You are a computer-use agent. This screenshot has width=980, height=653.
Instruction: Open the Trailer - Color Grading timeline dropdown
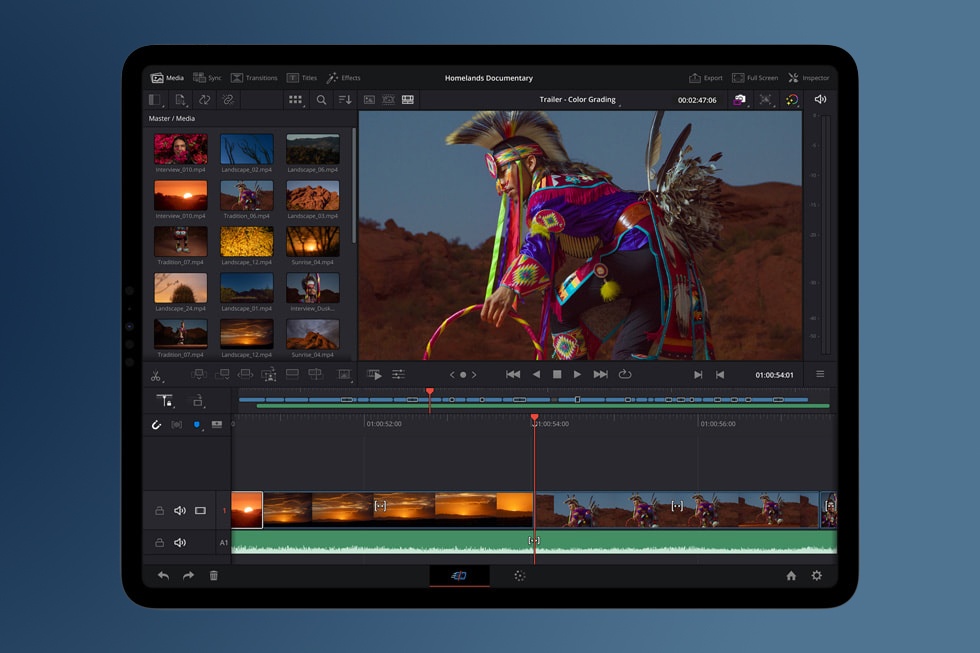[579, 100]
